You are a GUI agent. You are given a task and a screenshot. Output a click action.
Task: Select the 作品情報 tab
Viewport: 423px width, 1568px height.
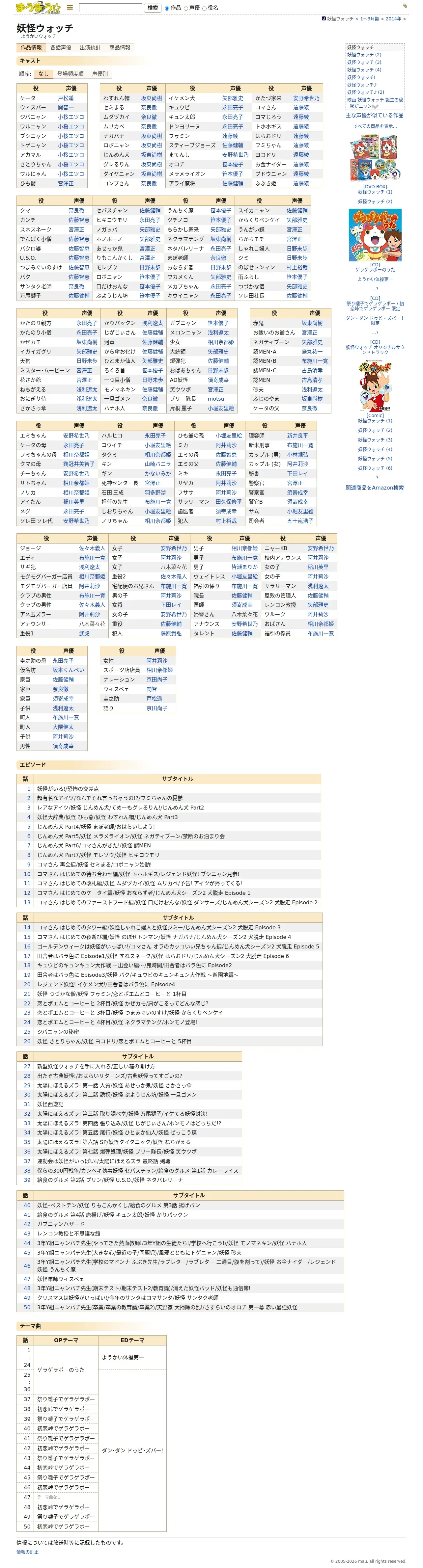click(31, 47)
